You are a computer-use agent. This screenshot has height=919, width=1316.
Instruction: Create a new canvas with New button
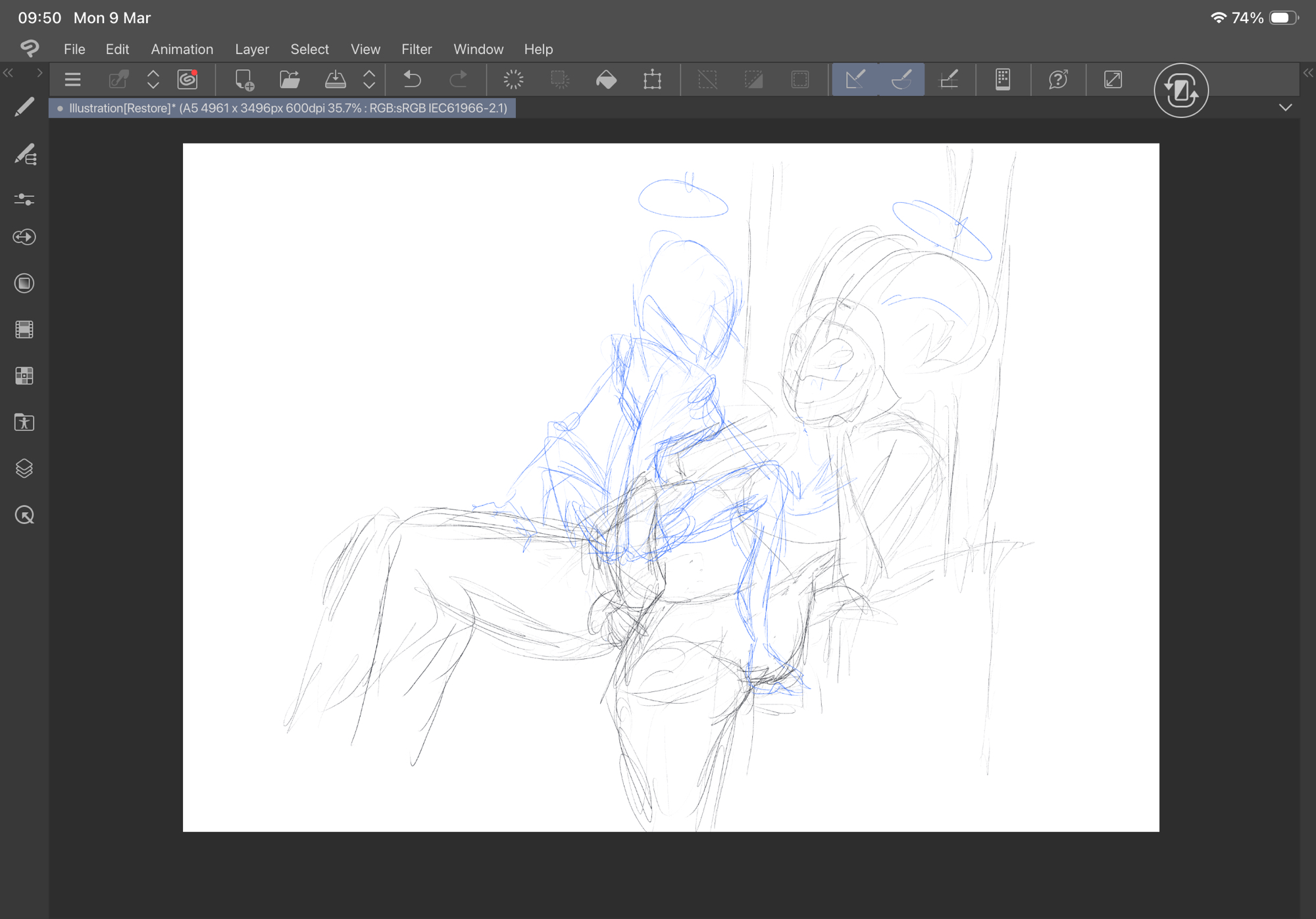(x=244, y=80)
